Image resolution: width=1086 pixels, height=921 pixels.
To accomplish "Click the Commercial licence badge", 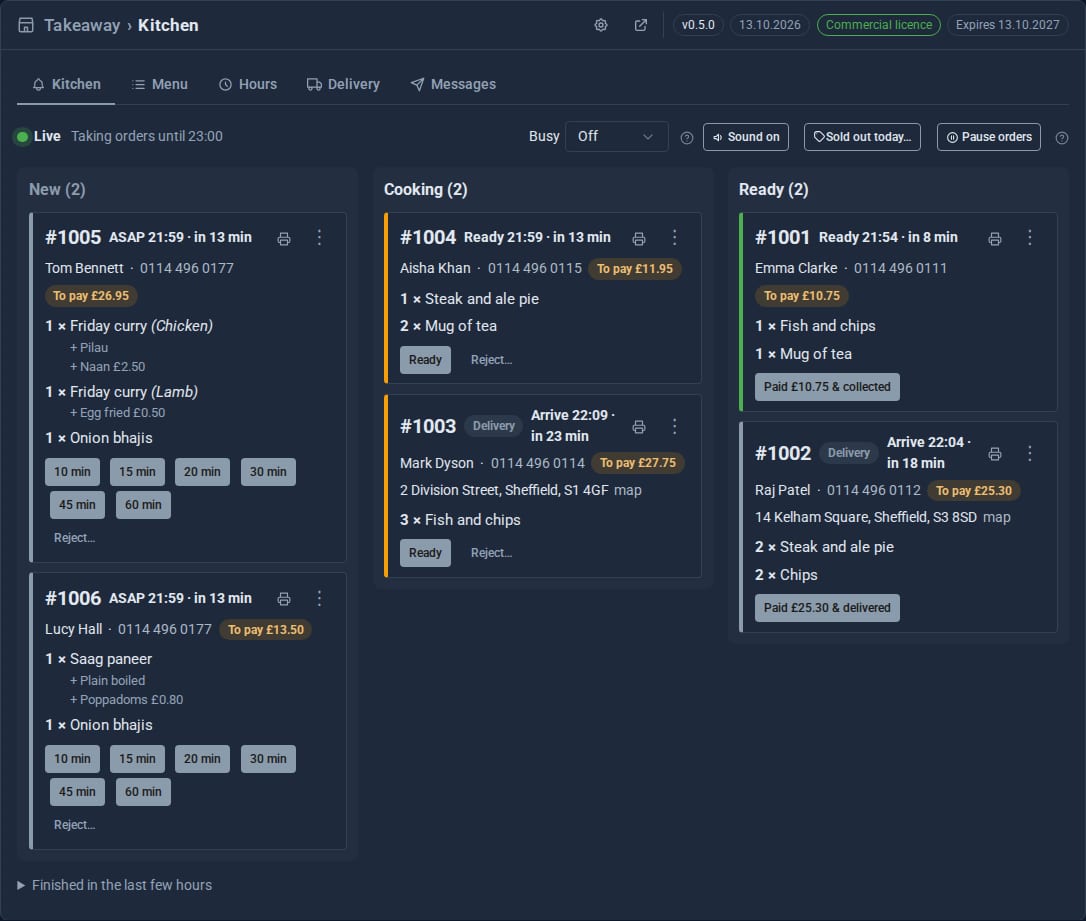I will pos(879,25).
